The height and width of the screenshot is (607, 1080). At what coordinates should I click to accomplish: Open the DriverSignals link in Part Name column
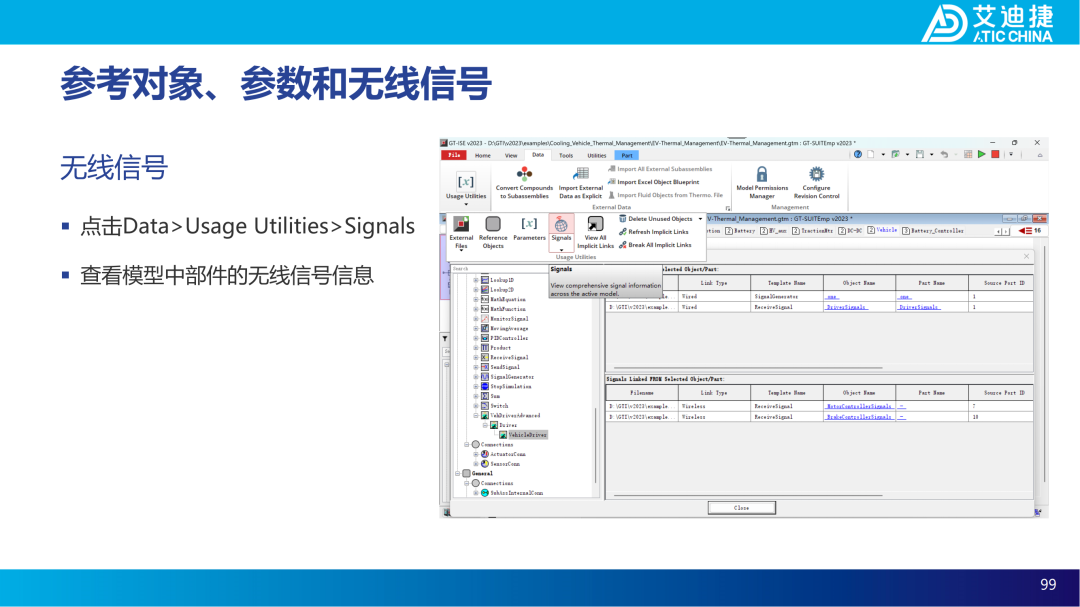coord(919,307)
